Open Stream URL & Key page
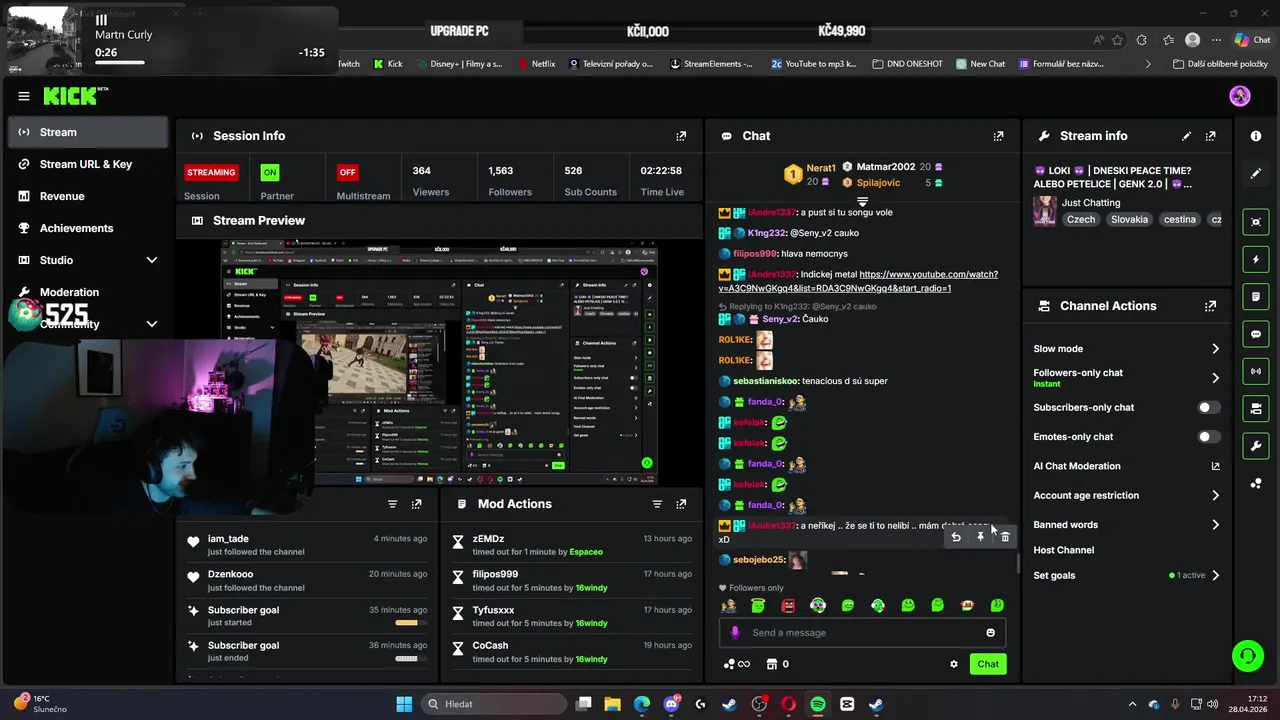 point(88,164)
